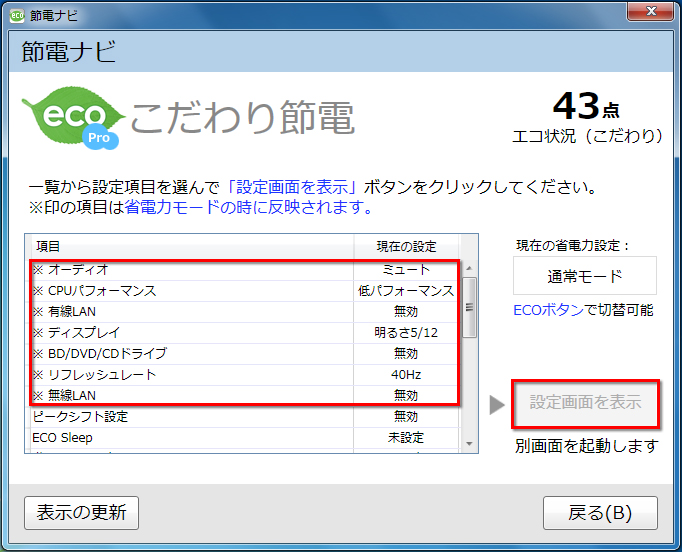
Task: Click the list scrollbar down arrow
Action: [x=469, y=444]
